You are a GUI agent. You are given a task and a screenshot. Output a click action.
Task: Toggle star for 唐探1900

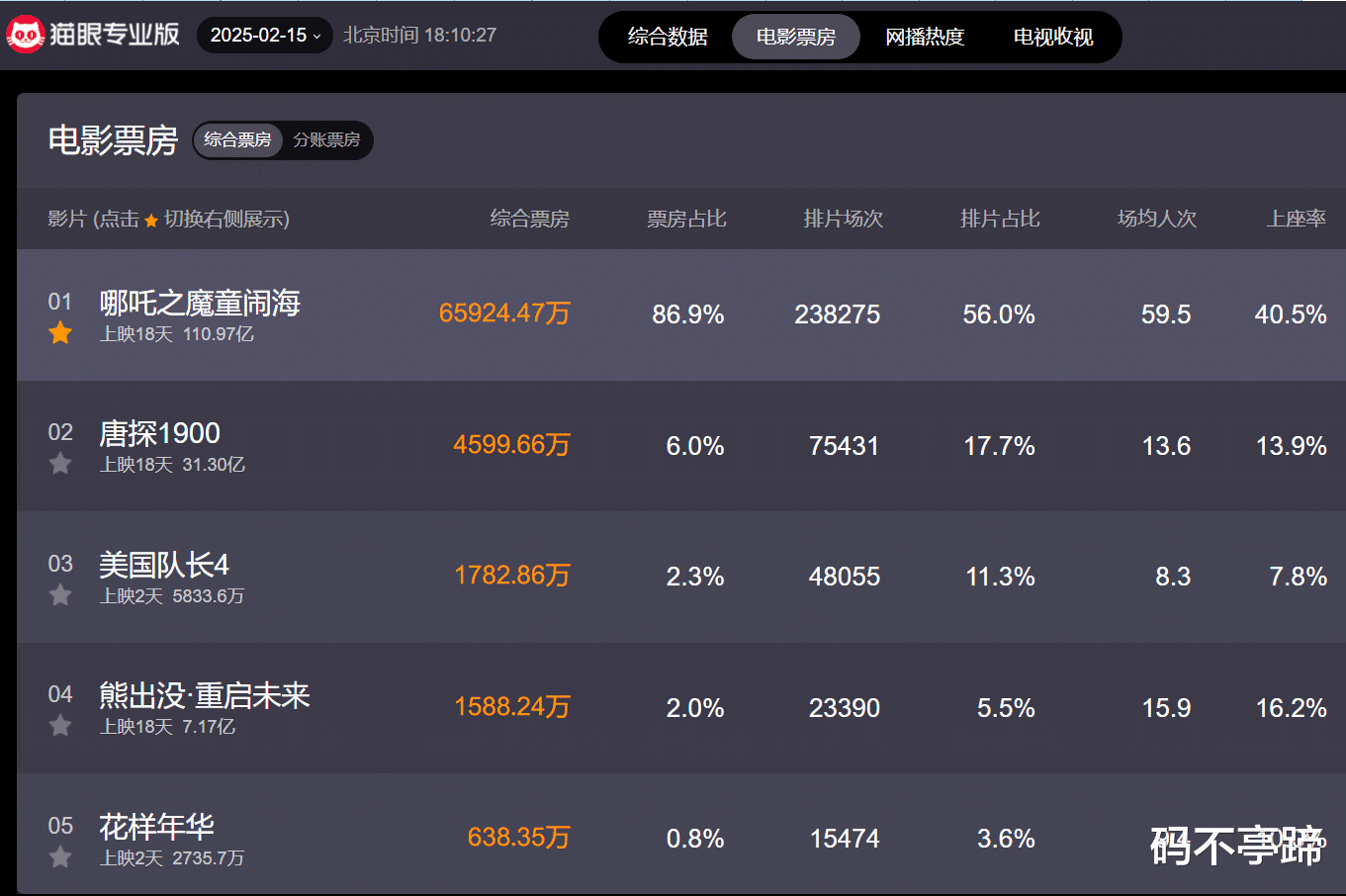(60, 463)
